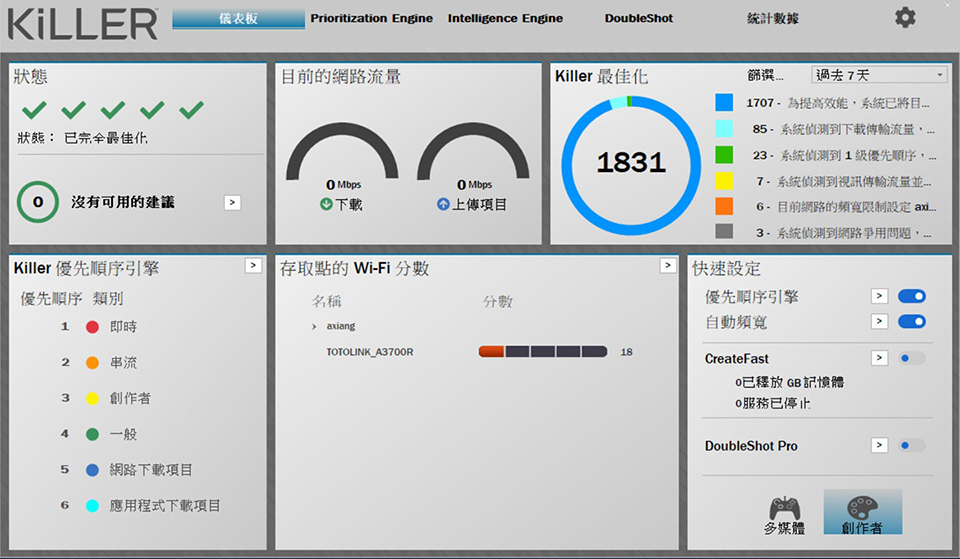Screen dimensions: 960x559
Task: Toggle the 優先順序引擎 switch
Action: [912, 296]
